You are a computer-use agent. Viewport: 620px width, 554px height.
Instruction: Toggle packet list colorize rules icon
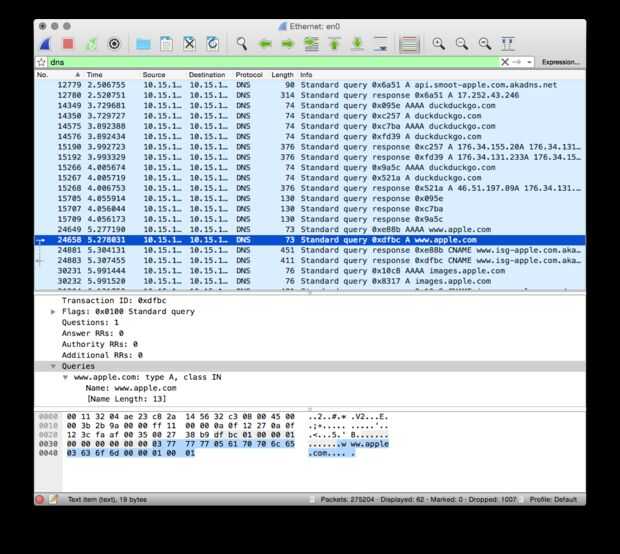409,43
